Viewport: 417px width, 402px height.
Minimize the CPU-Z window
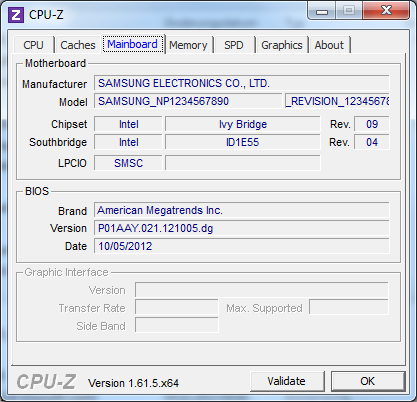tap(321, 11)
